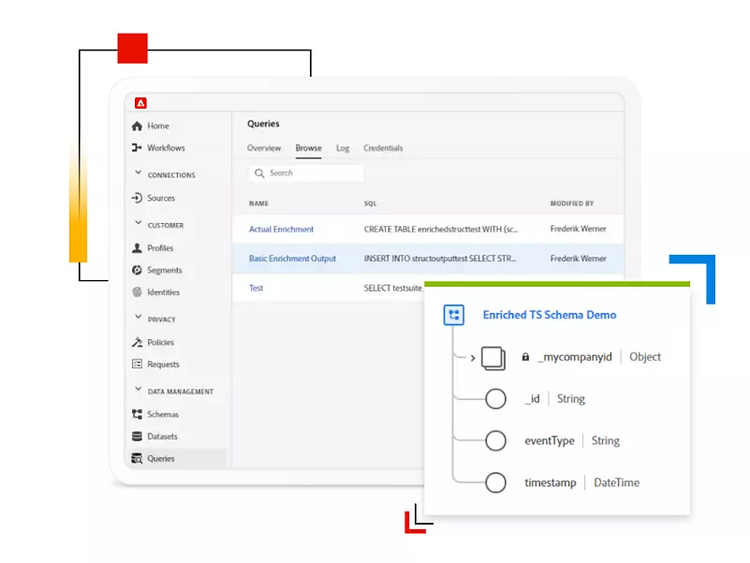Image resolution: width=750 pixels, height=563 pixels.
Task: Click the DATA MANAGEMENT section label
Action: point(180,391)
